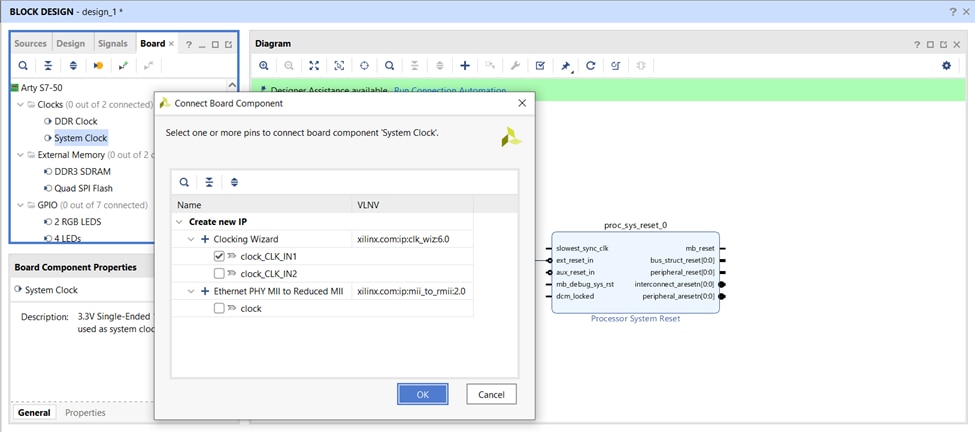Image resolution: width=975 pixels, height=432 pixels.
Task: Expand all rows in the dialog tree
Action: (x=234, y=182)
